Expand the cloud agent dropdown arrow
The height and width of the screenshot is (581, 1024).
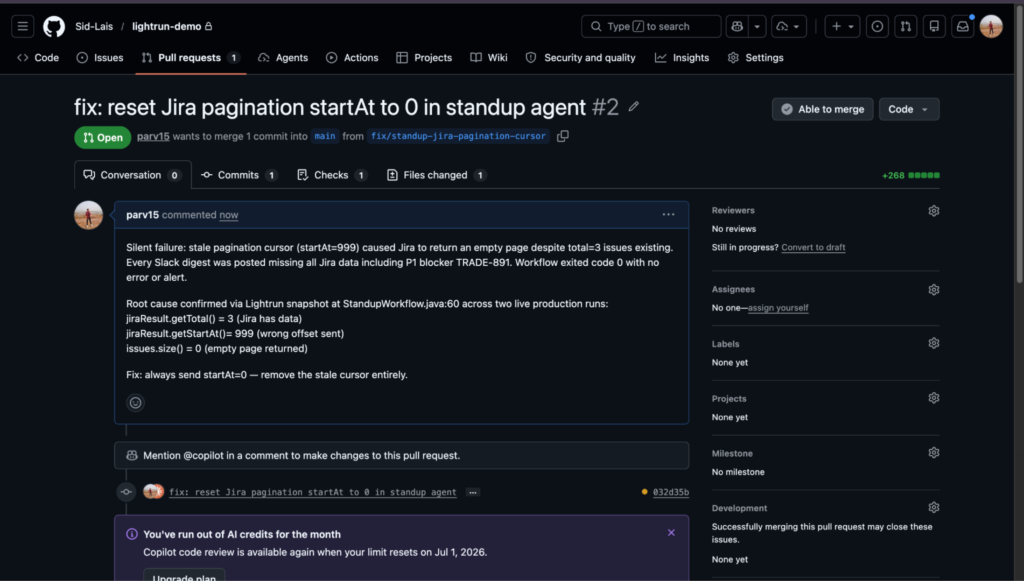(x=797, y=26)
